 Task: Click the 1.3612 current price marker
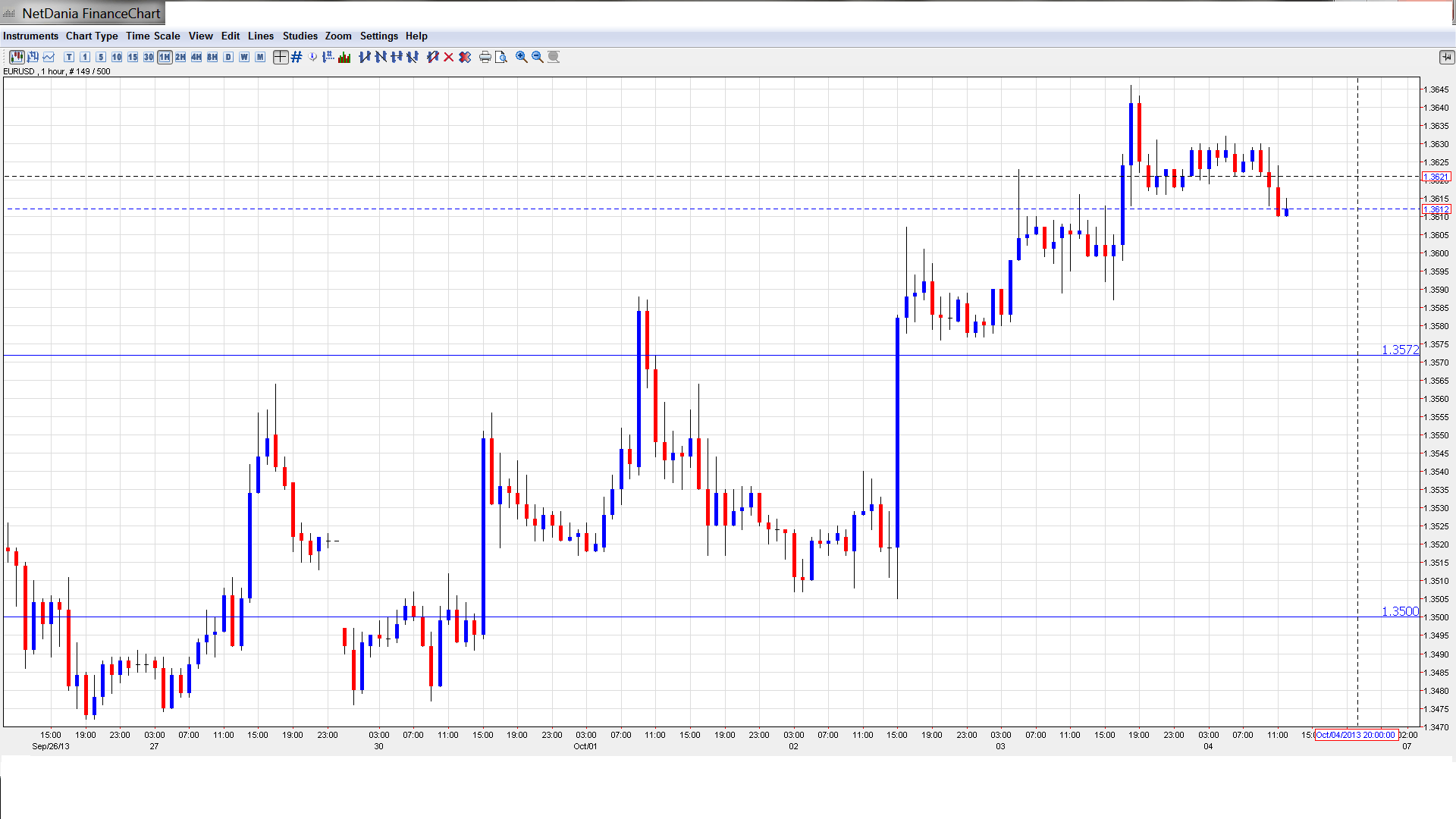[1436, 209]
